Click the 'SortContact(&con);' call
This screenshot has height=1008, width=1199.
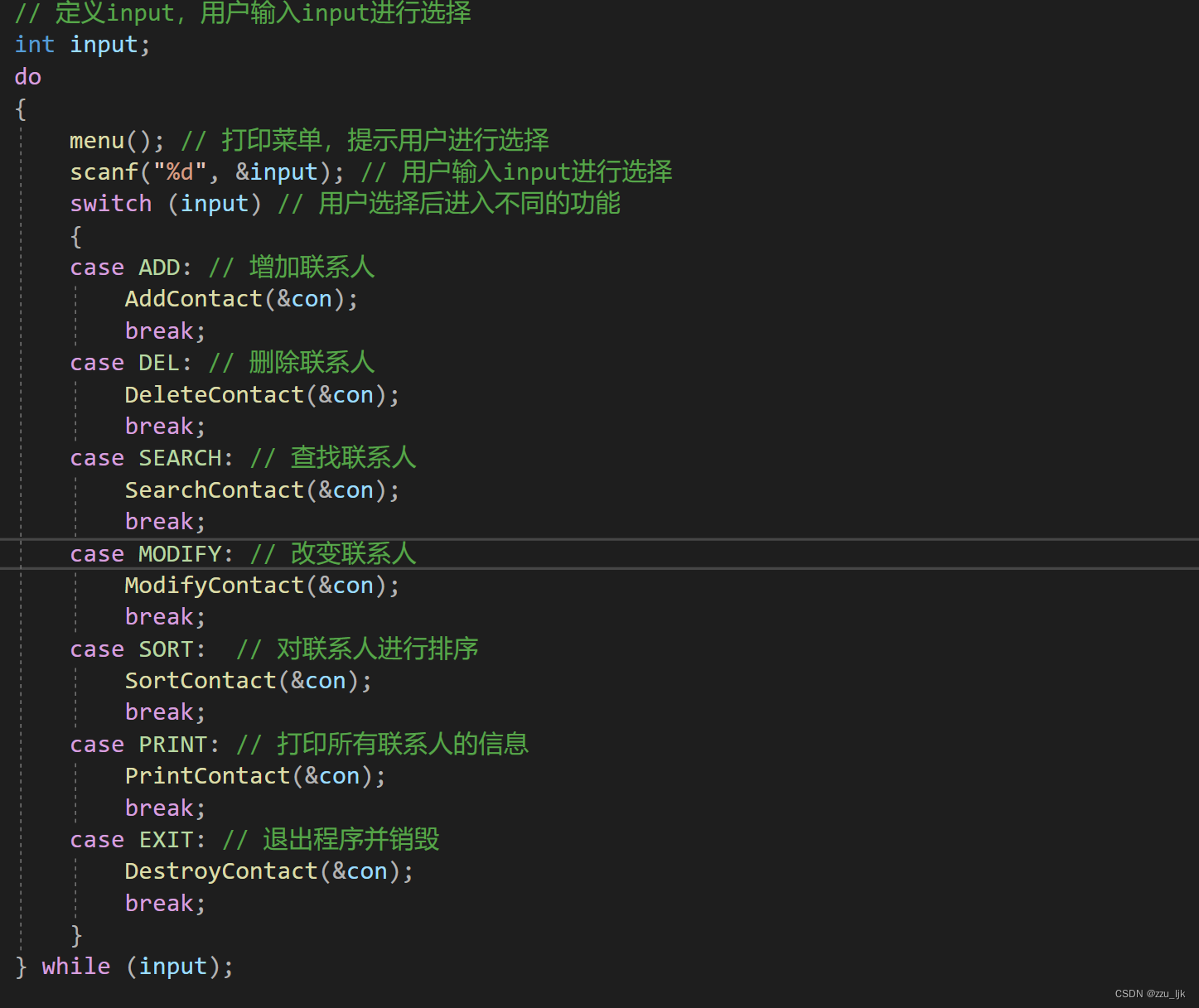[249, 681]
